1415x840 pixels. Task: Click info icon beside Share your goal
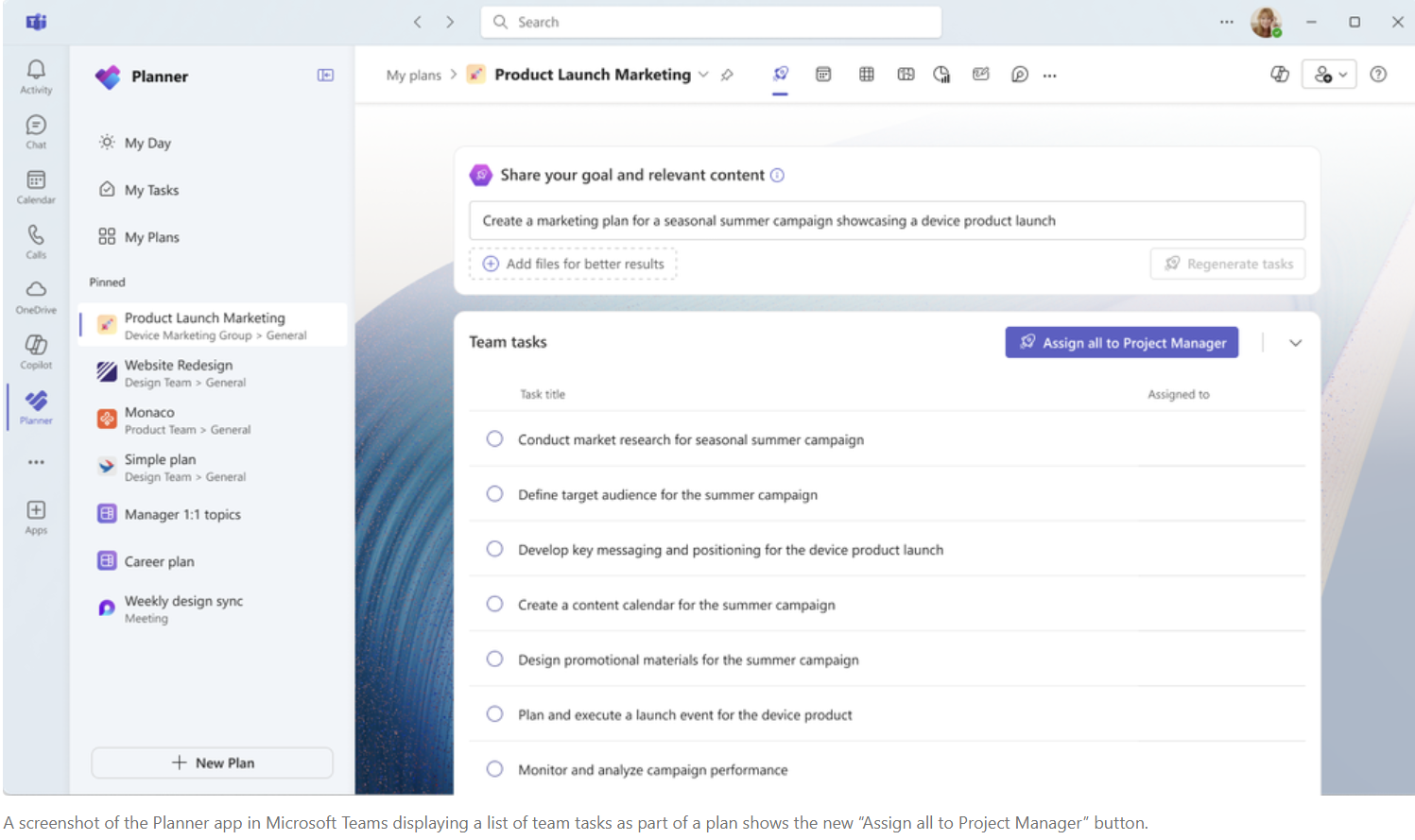pos(777,176)
